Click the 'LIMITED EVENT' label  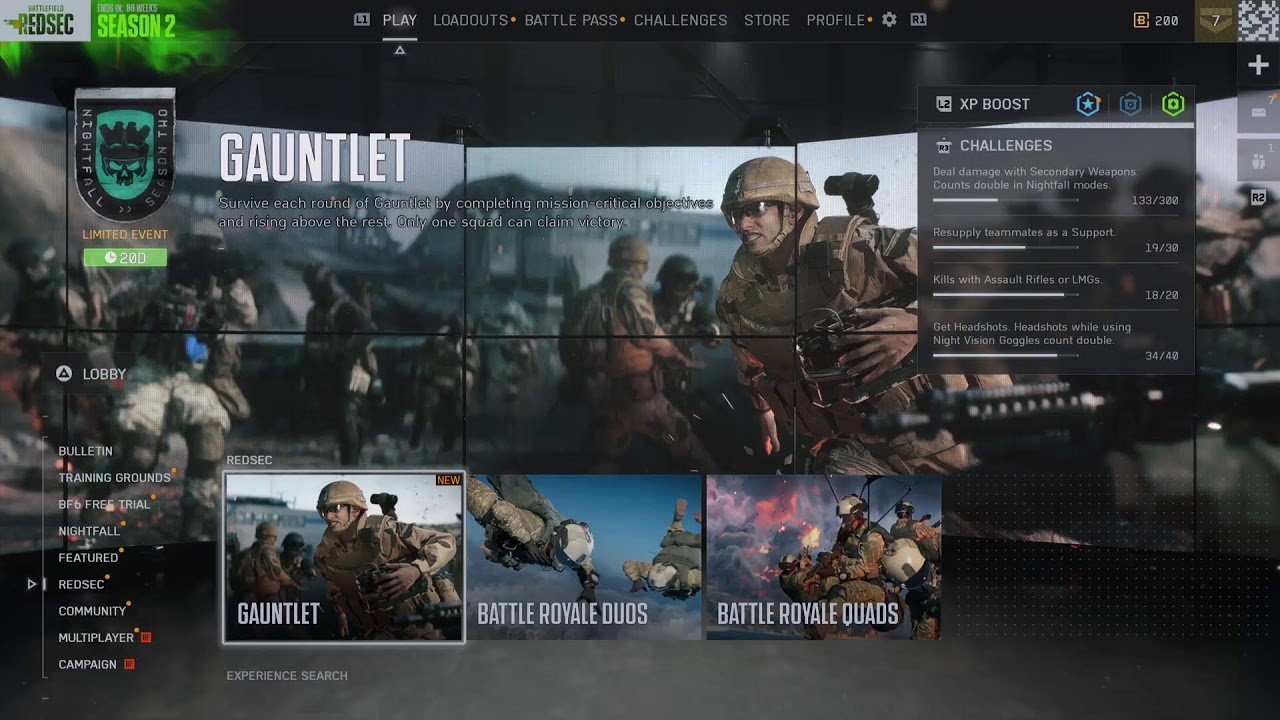coord(125,235)
